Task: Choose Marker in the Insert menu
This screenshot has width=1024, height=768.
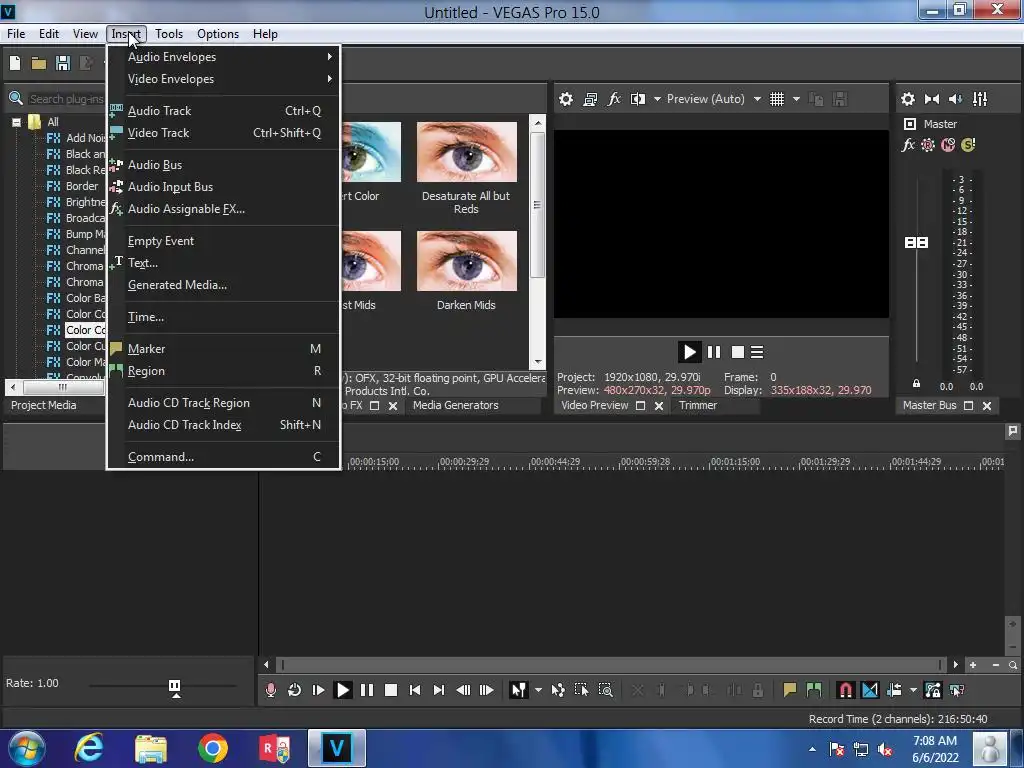Action: click(224, 349)
